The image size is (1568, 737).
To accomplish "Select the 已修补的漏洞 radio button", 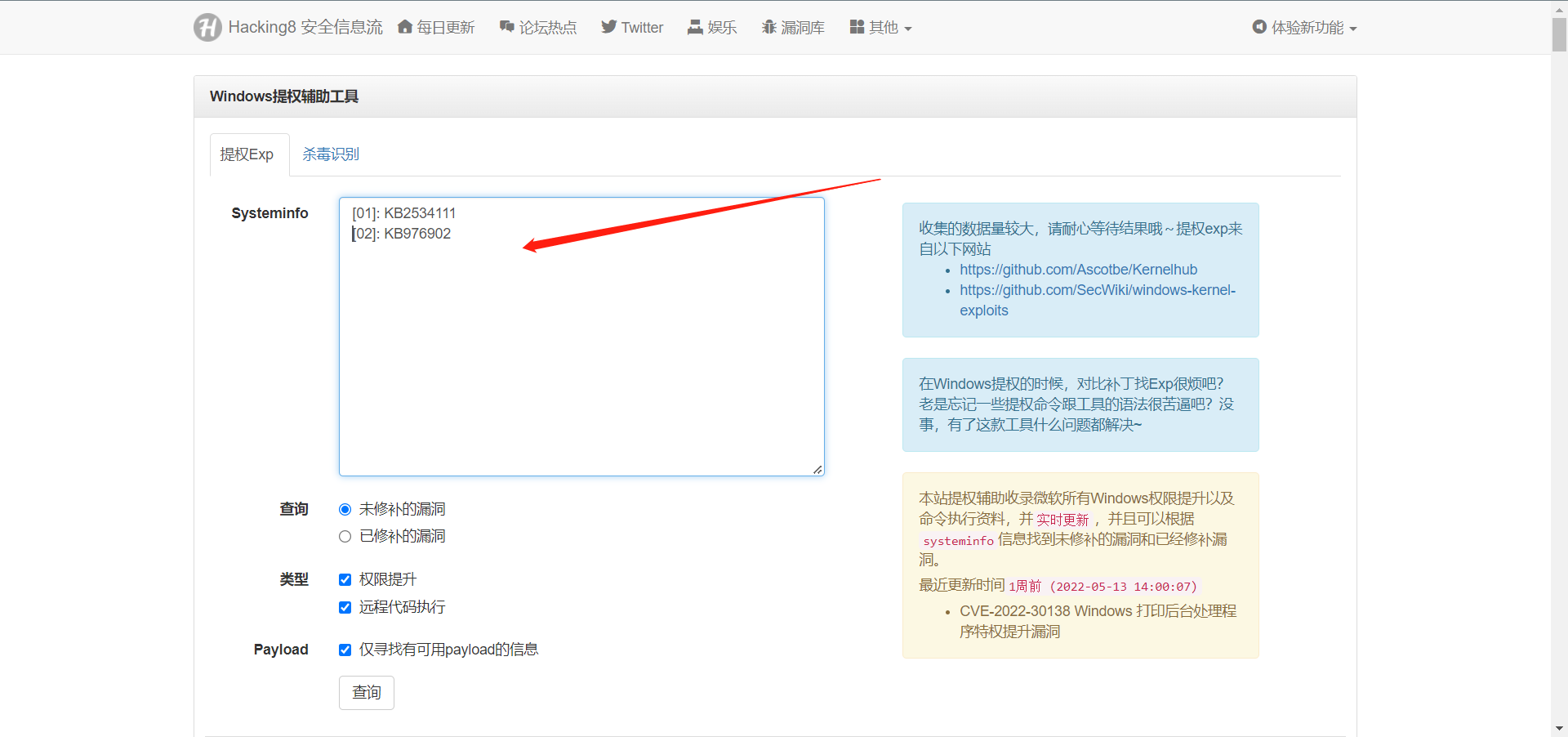I will 345,537.
